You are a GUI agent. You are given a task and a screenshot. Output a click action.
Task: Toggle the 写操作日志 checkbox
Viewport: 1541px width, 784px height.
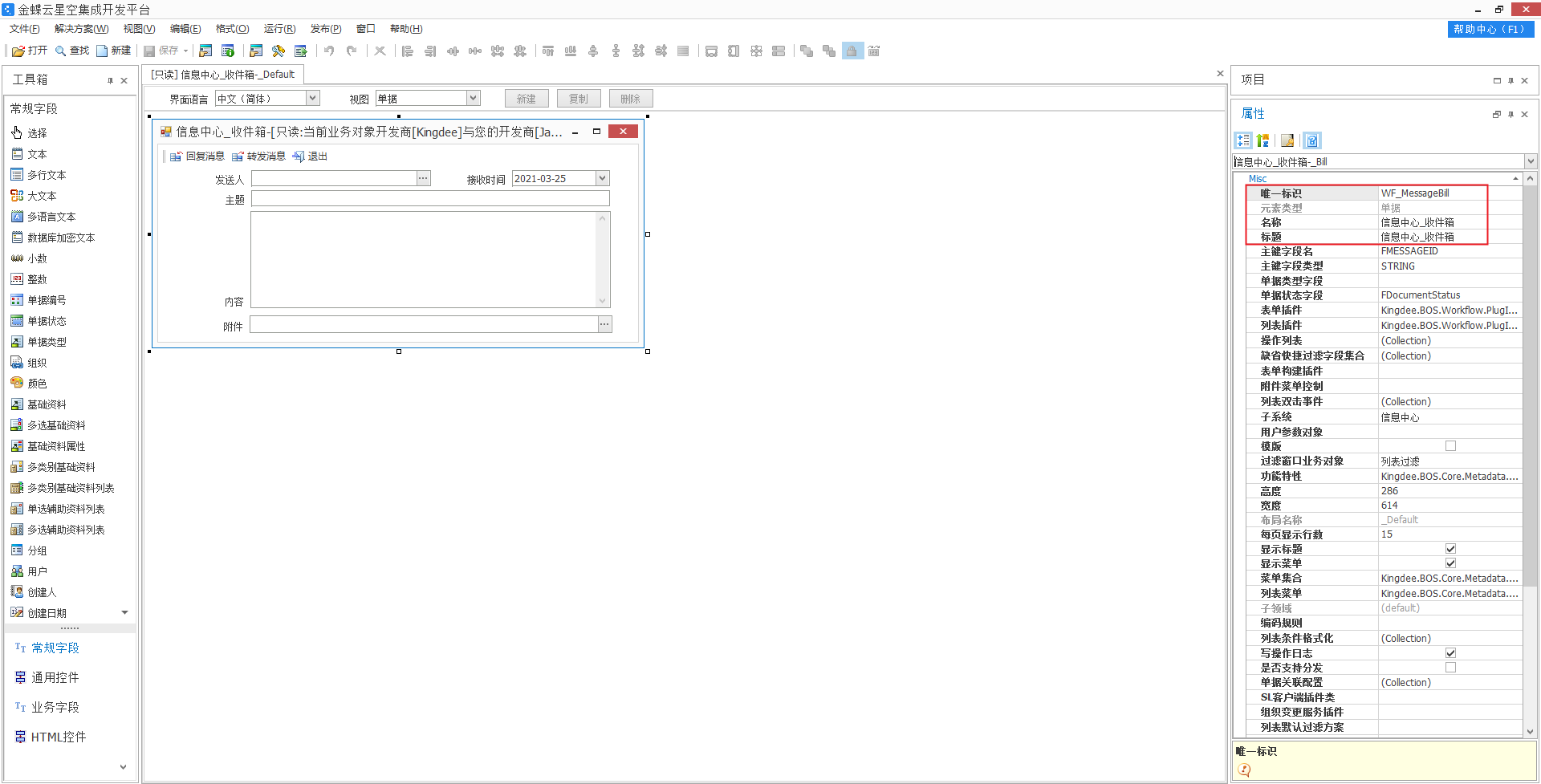pos(1450,653)
